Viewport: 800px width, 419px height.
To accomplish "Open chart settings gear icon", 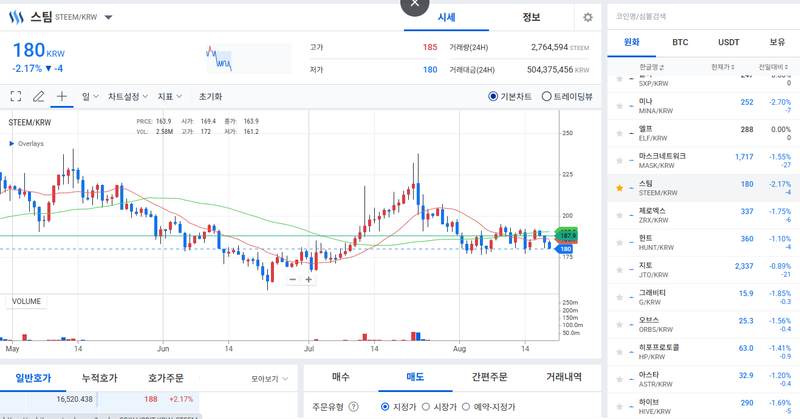I will [588, 17].
